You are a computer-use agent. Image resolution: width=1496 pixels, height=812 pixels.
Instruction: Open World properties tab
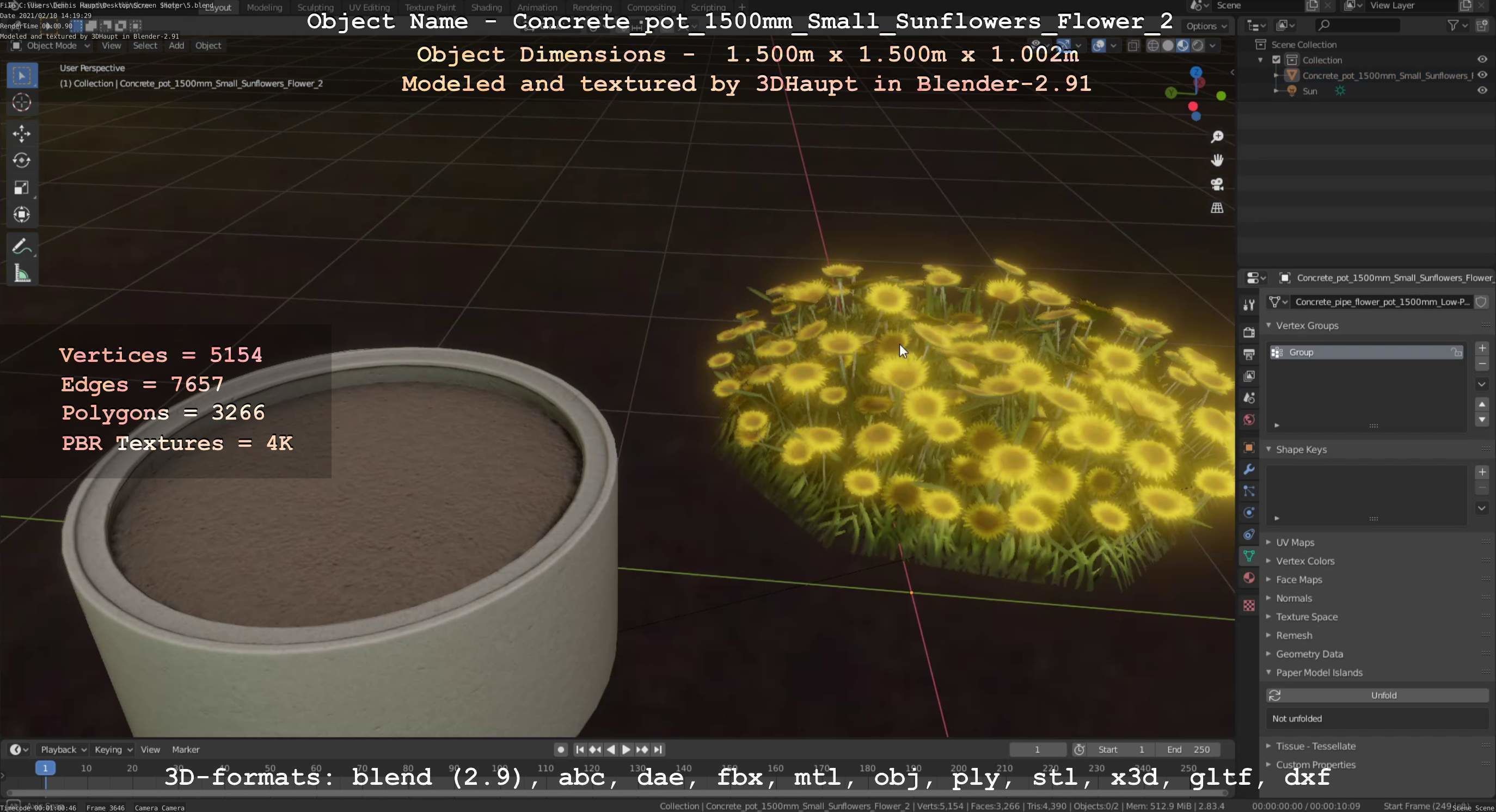point(1249,420)
